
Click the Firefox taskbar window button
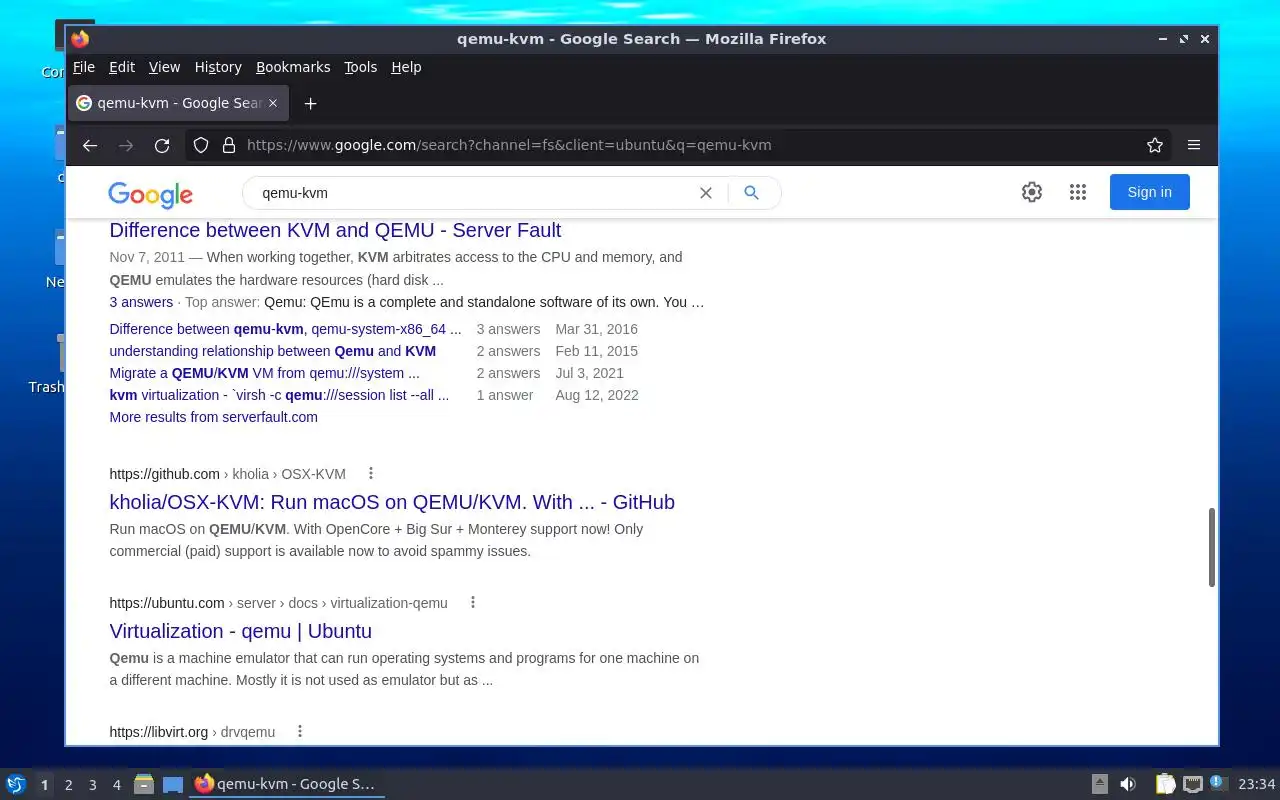pyautogui.click(x=286, y=784)
